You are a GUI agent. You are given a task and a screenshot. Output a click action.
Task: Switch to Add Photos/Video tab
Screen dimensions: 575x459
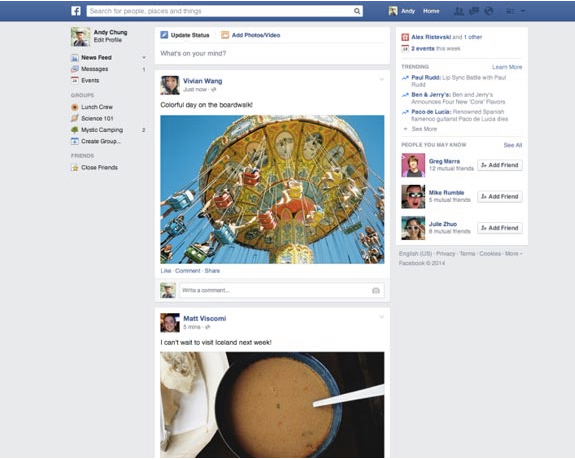251,35
